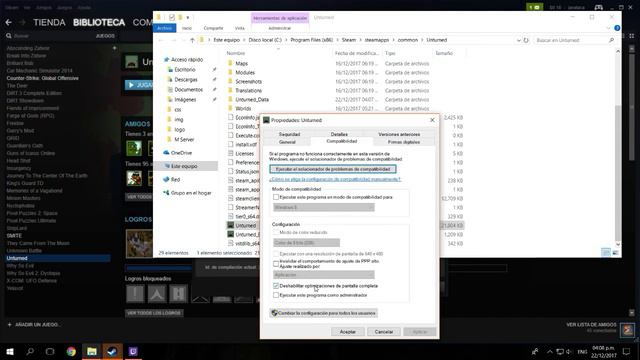Toggle the Modo de color reducido checkbox
Viewport: 640px width, 360px height.
click(x=276, y=232)
